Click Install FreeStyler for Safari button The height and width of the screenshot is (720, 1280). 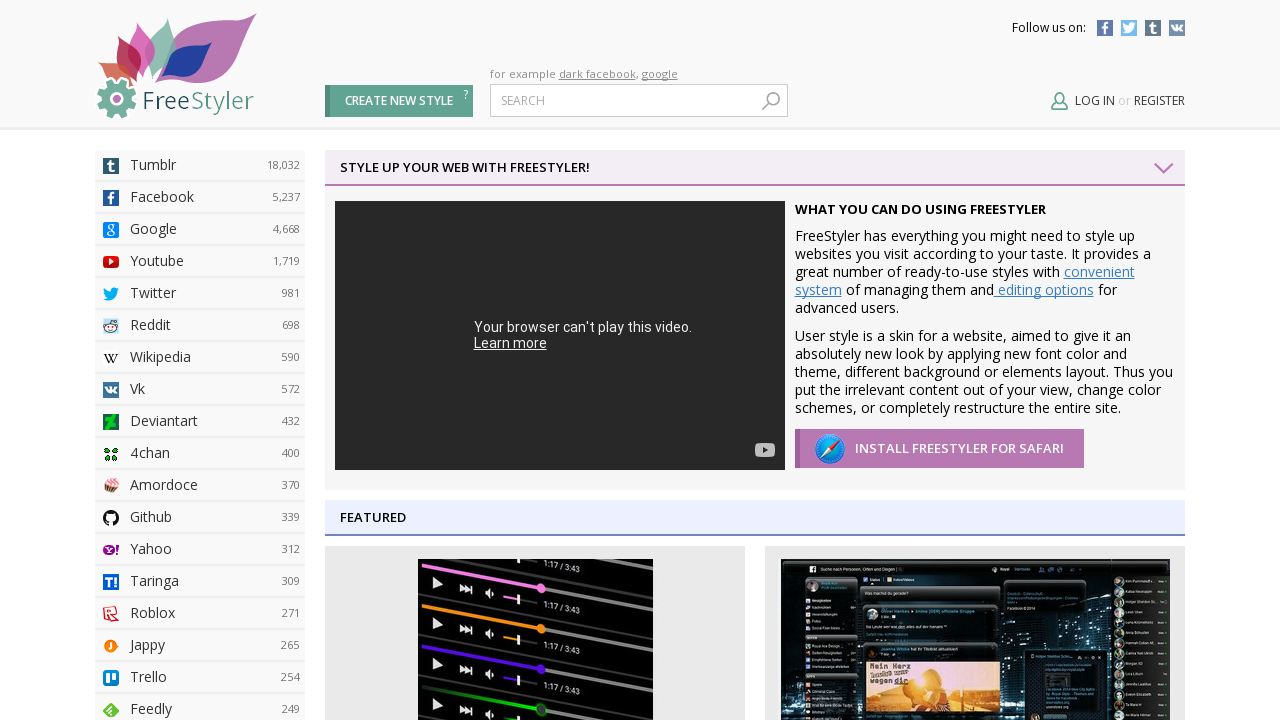[x=939, y=449]
